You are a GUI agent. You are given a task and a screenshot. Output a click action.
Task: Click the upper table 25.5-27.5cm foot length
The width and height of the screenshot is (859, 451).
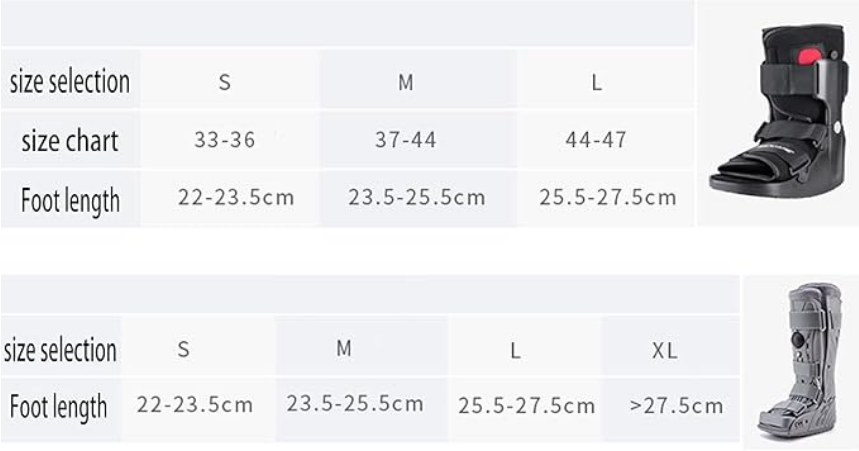[608, 197]
